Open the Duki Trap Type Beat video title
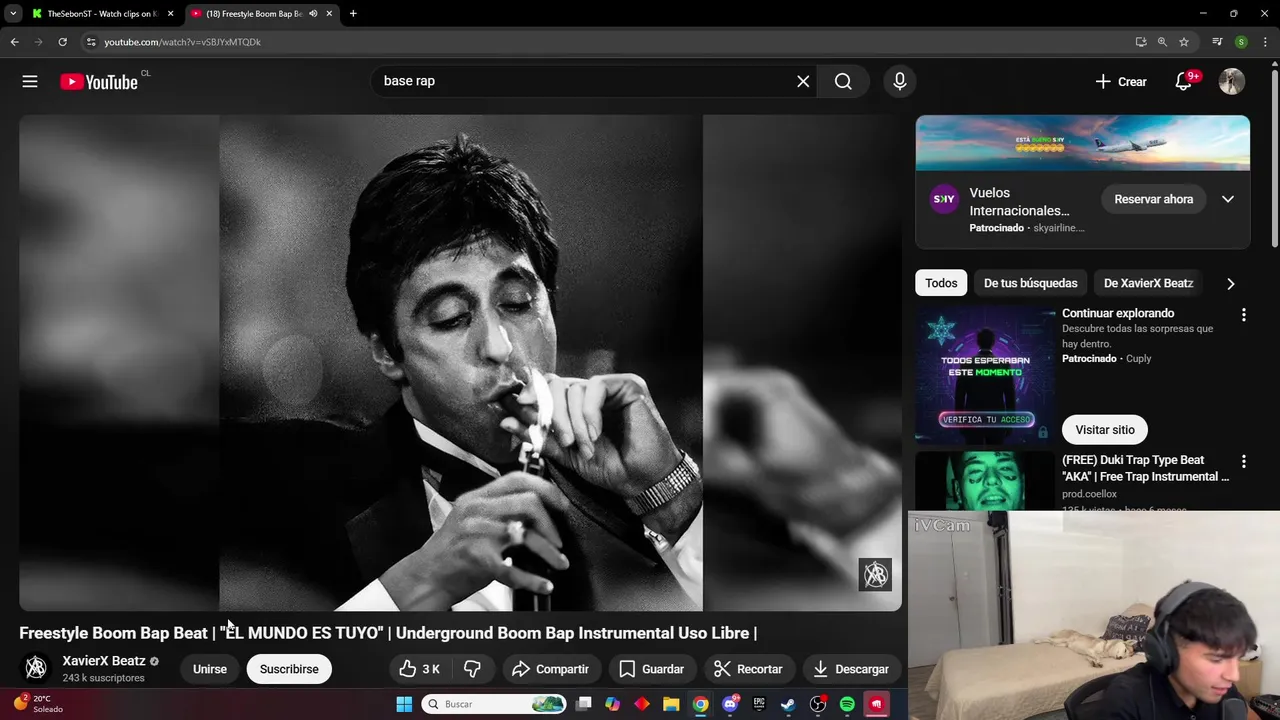The width and height of the screenshot is (1280, 720). (1146, 468)
